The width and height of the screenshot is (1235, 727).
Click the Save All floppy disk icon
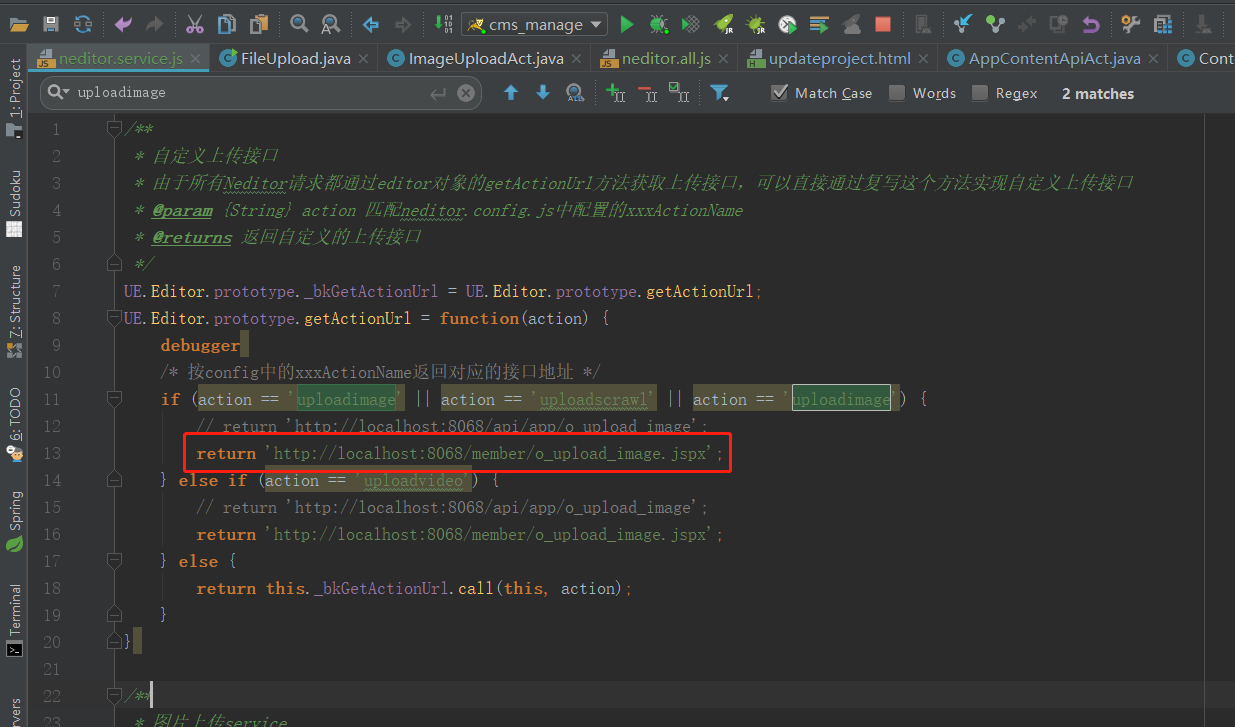[x=51, y=24]
